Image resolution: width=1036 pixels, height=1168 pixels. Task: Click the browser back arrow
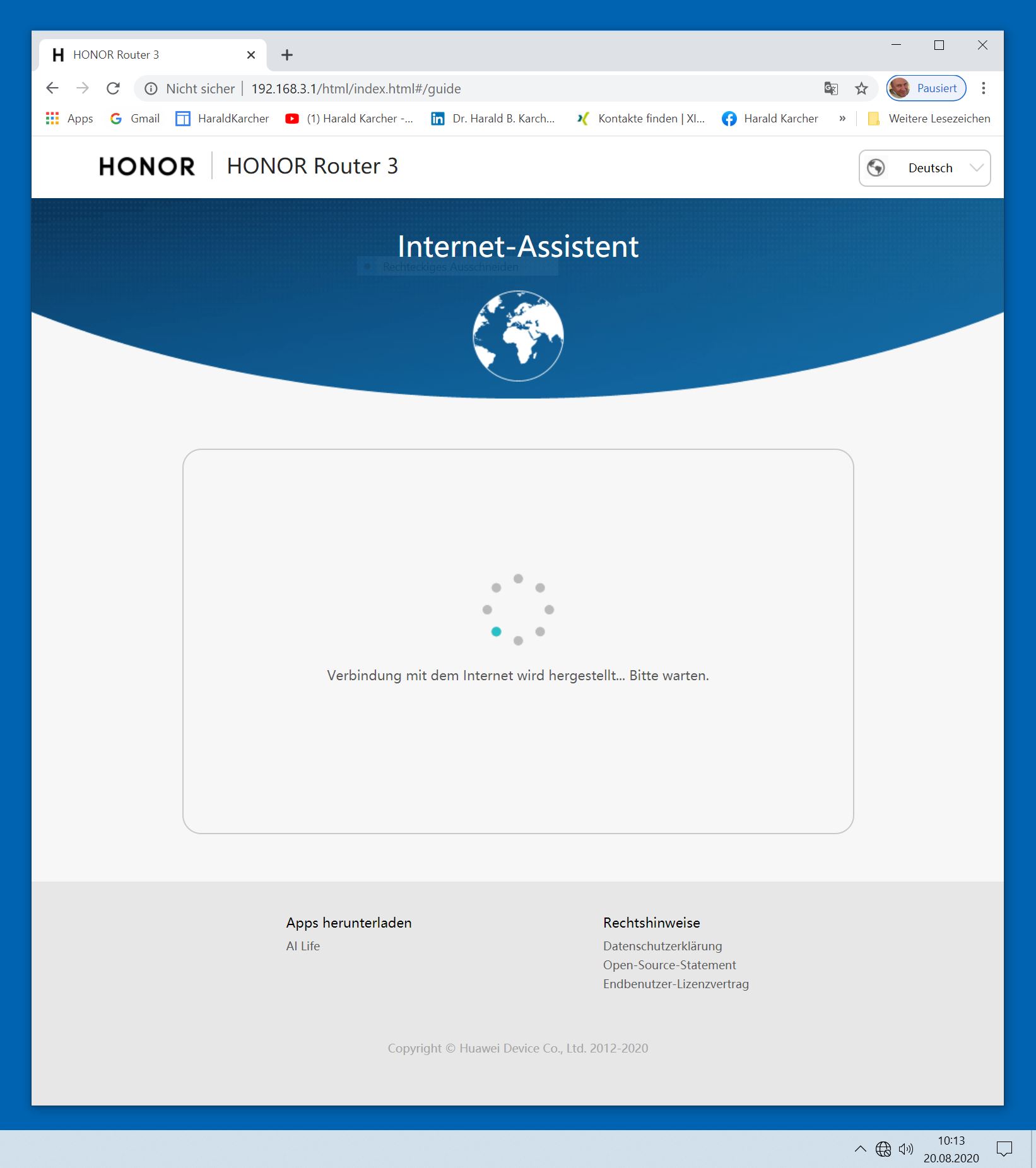point(52,88)
